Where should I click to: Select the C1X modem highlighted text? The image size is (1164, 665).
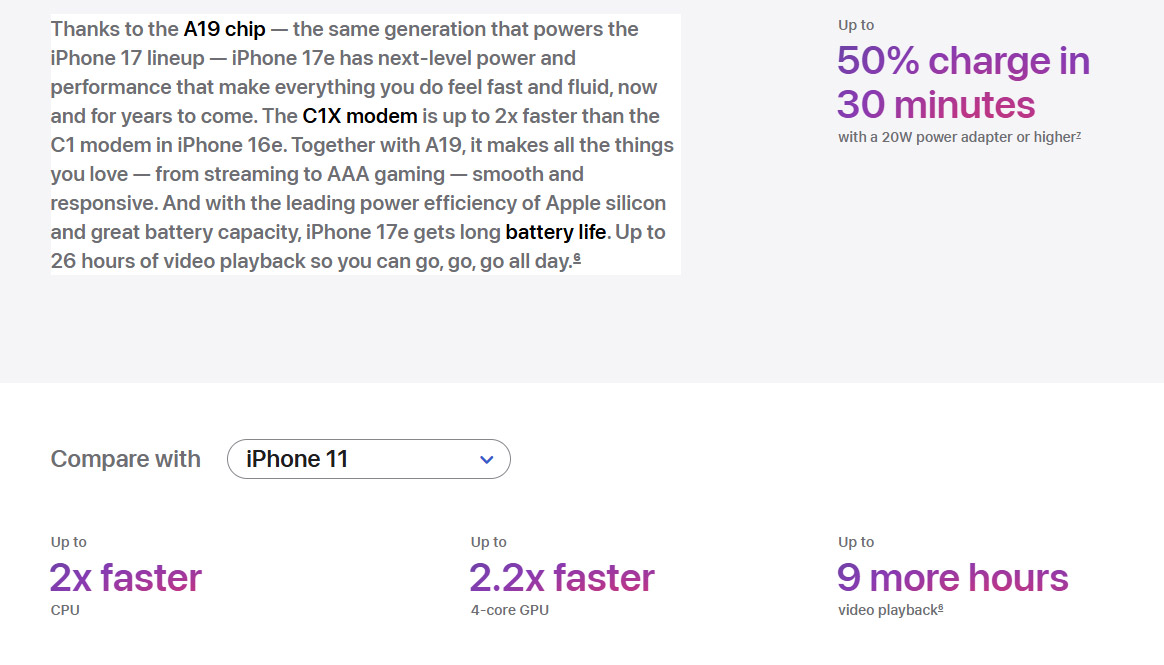pos(359,116)
